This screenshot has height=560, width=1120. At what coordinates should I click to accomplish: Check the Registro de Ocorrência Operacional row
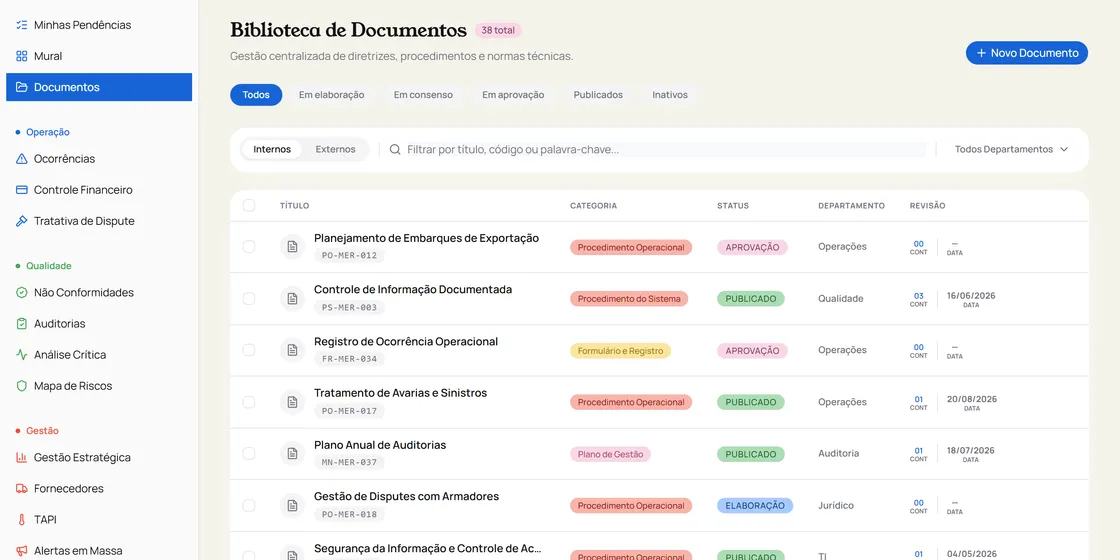tap(249, 350)
